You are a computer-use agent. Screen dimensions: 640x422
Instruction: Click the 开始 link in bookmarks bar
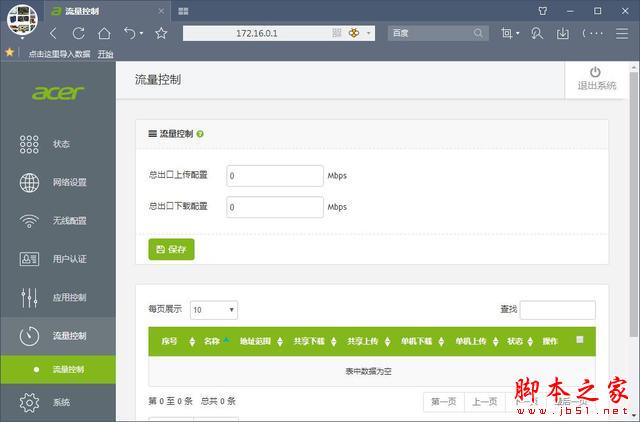pos(105,54)
